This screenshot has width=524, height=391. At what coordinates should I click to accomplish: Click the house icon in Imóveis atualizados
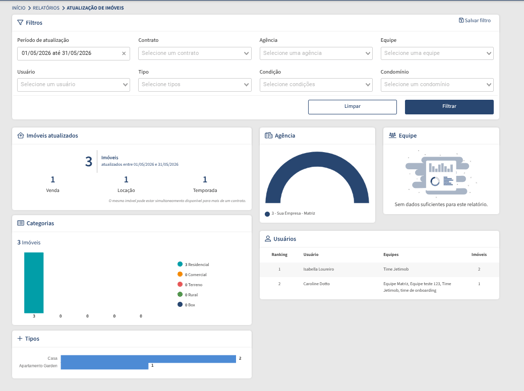[x=20, y=135]
